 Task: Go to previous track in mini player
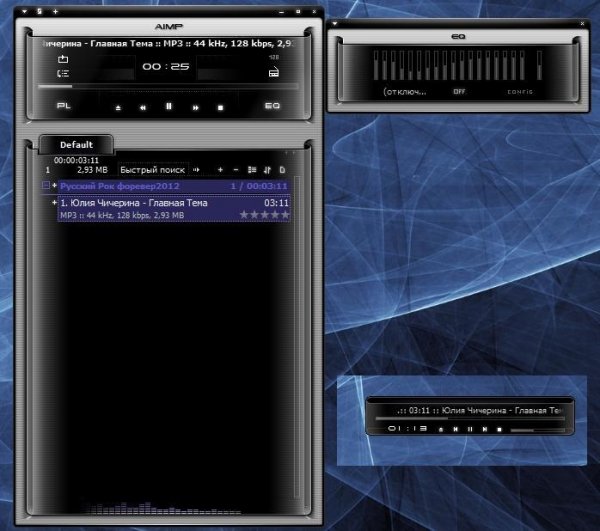pos(455,429)
